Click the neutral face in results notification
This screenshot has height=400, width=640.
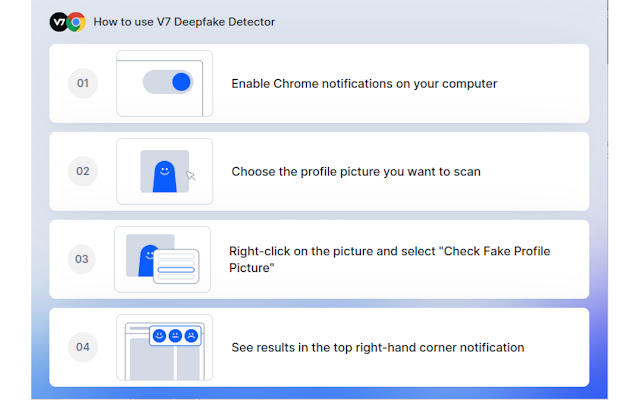(175, 336)
